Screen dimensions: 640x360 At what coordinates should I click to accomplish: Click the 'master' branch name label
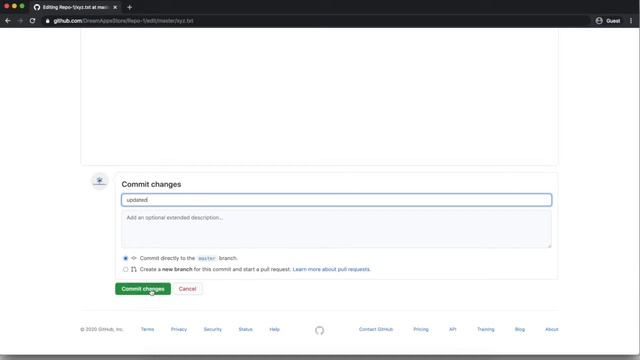pyautogui.click(x=207, y=258)
